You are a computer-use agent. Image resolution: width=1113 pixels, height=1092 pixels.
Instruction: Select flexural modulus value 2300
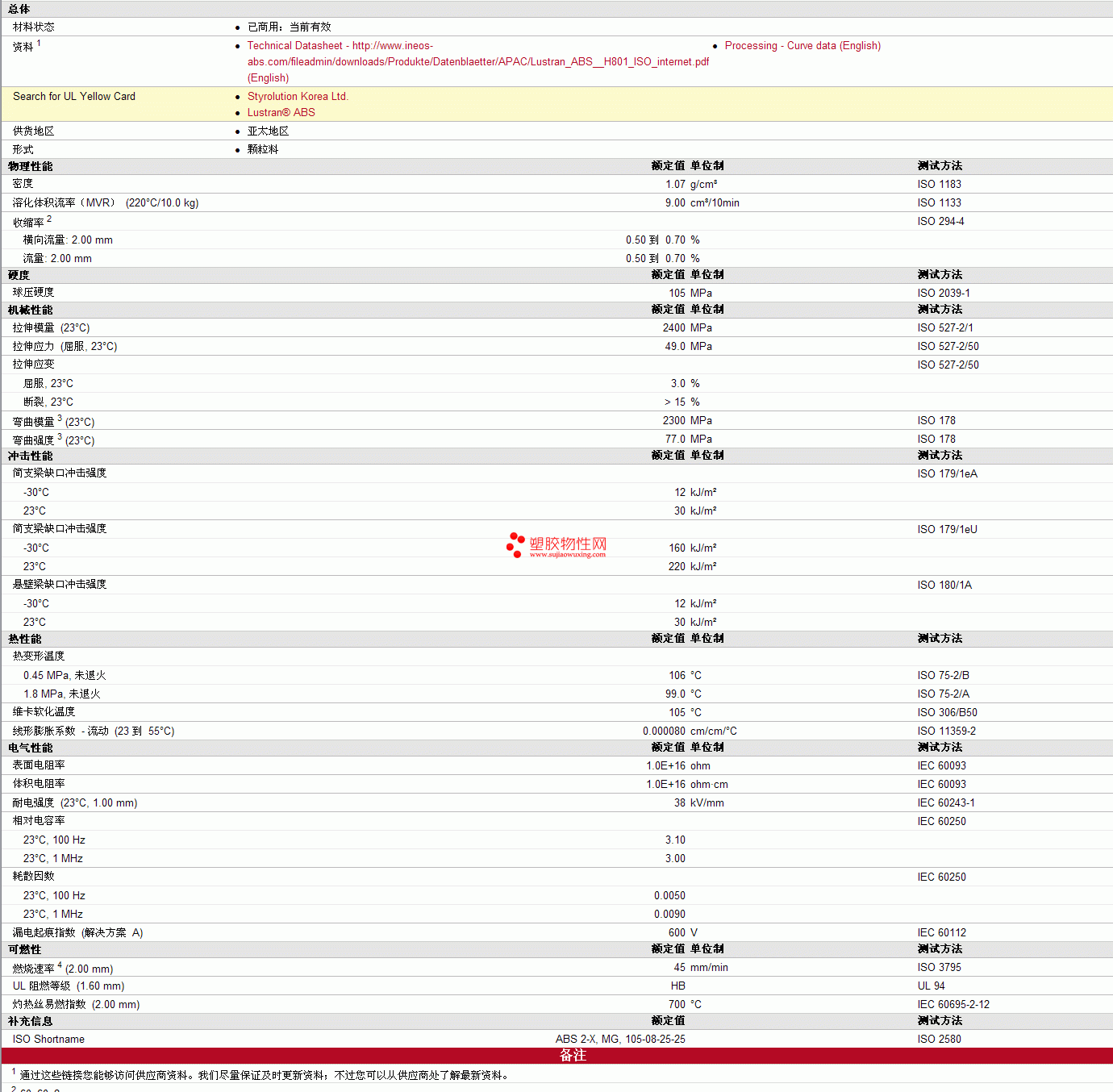[674, 420]
